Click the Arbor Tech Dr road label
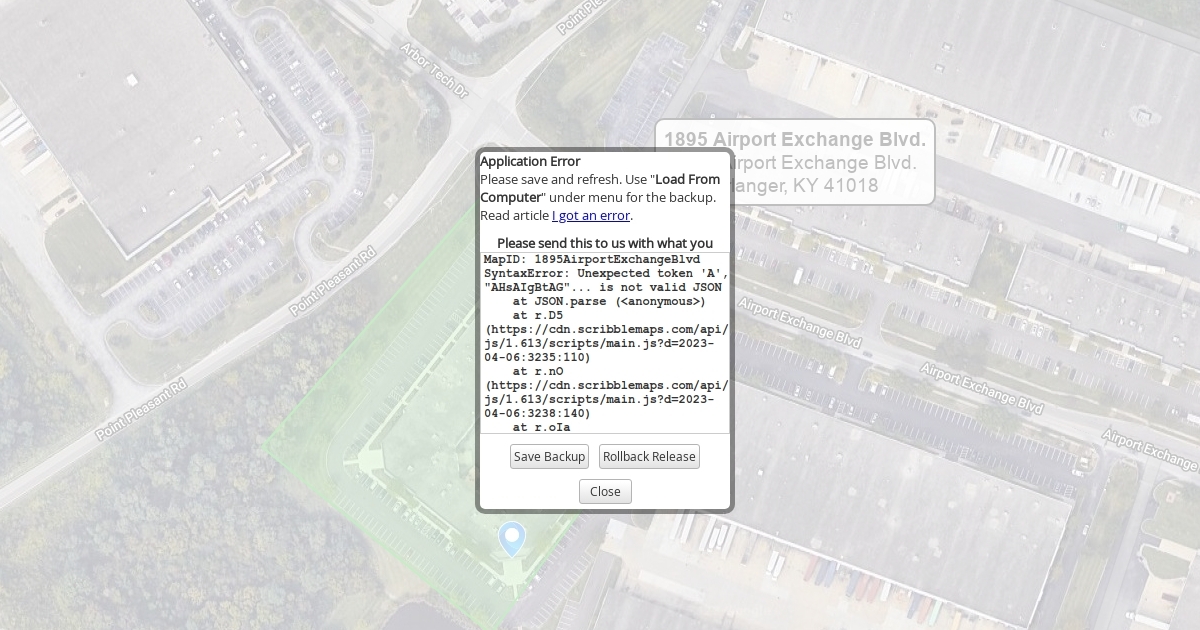Viewport: 1200px width, 630px height. 434,70
